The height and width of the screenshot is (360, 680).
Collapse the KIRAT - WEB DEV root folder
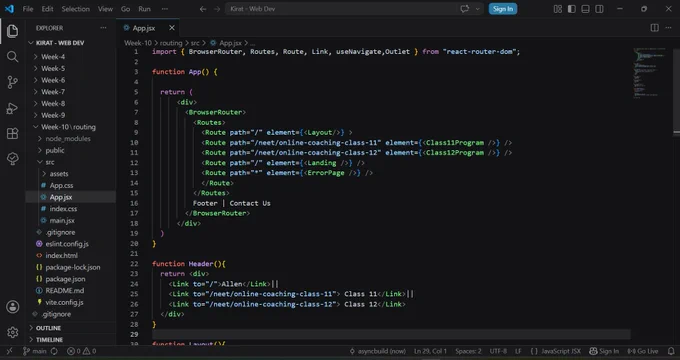60,43
